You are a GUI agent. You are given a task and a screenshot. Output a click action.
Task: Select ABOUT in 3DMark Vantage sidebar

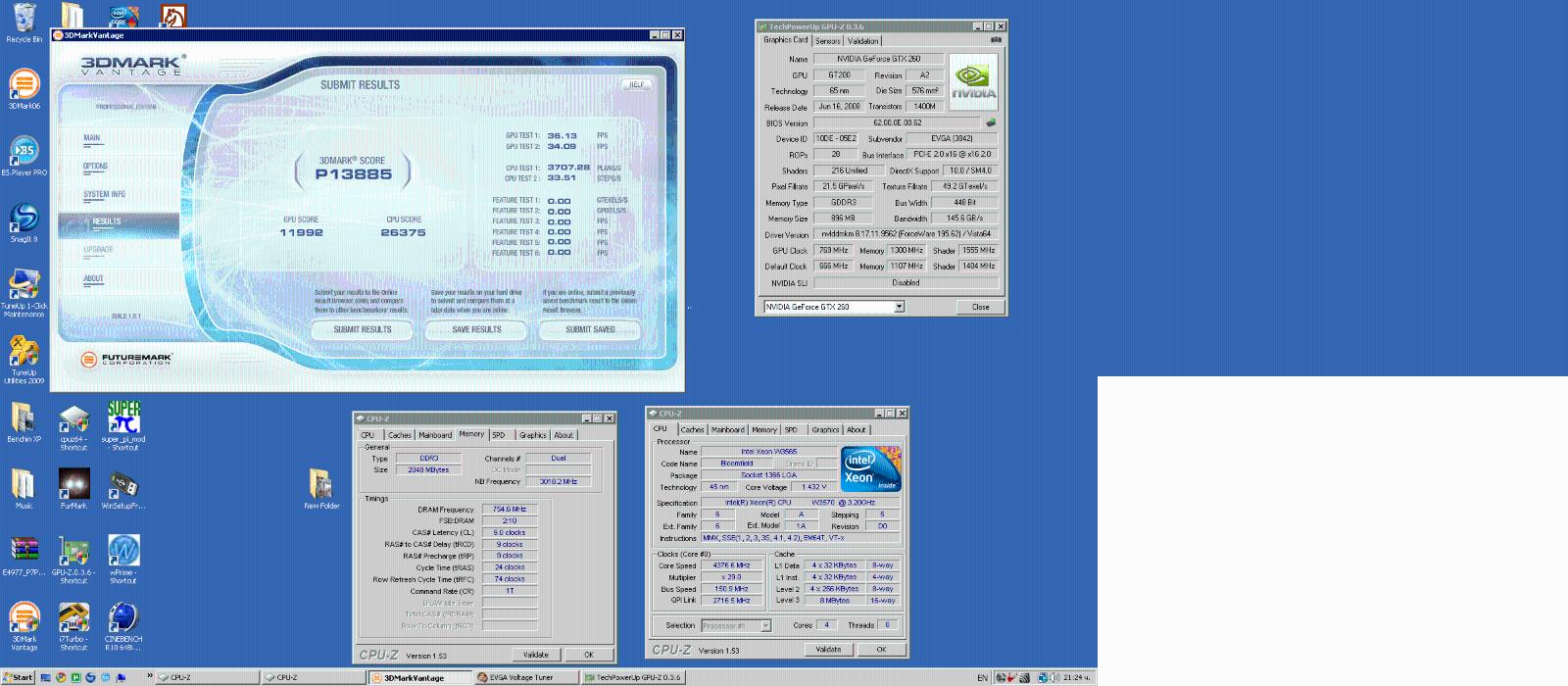pos(93,278)
